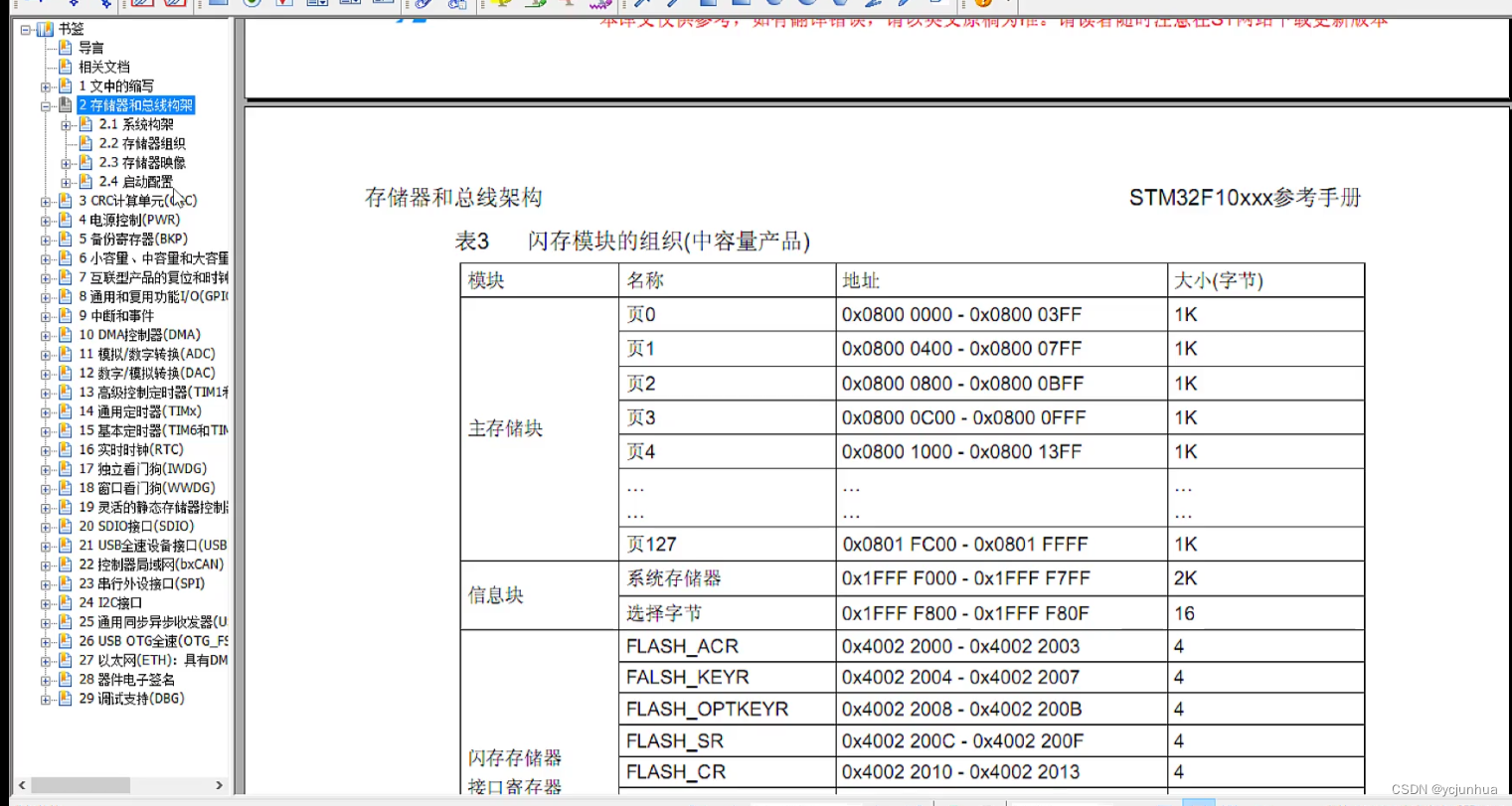Viewport: 1512px width, 806px height.
Task: Click address 0x0800 0C00 - 0x0800 0FFF
Action: point(963,417)
